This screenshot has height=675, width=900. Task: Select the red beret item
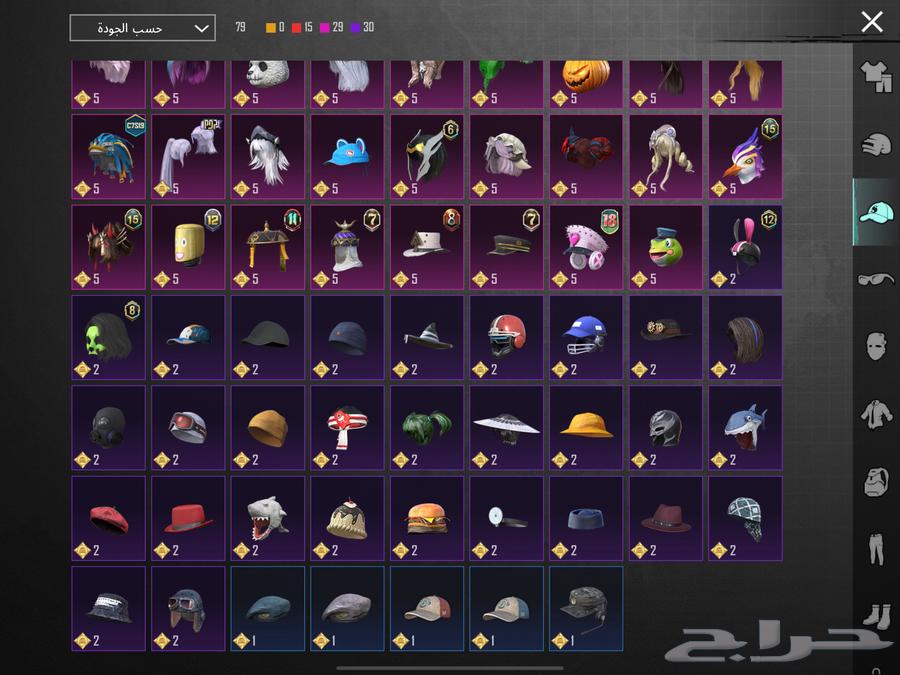tap(108, 518)
